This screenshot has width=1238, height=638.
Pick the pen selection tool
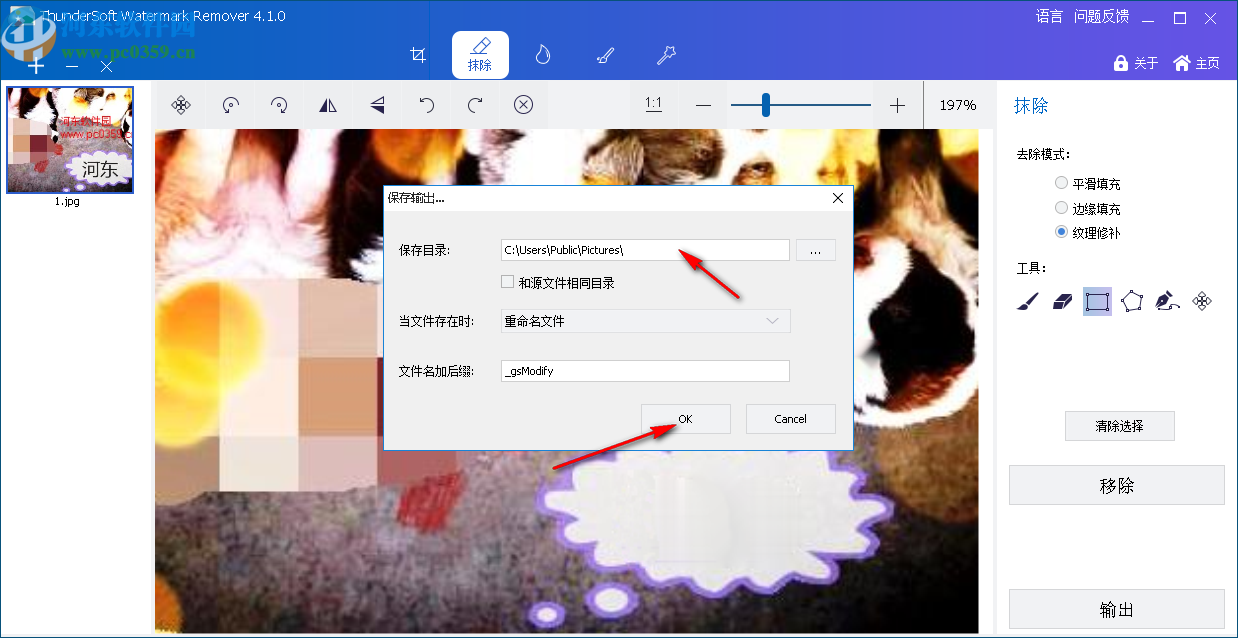[x=1168, y=300]
